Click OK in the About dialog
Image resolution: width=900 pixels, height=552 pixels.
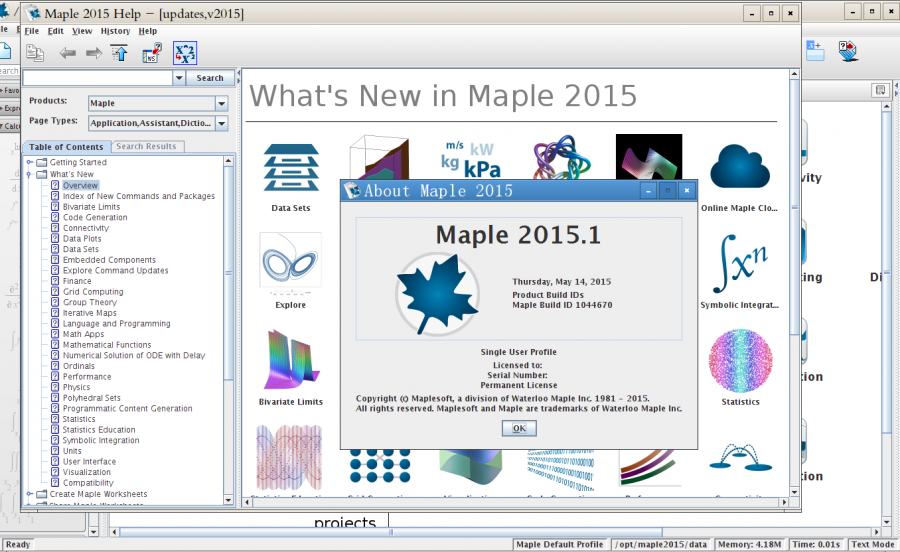(519, 428)
